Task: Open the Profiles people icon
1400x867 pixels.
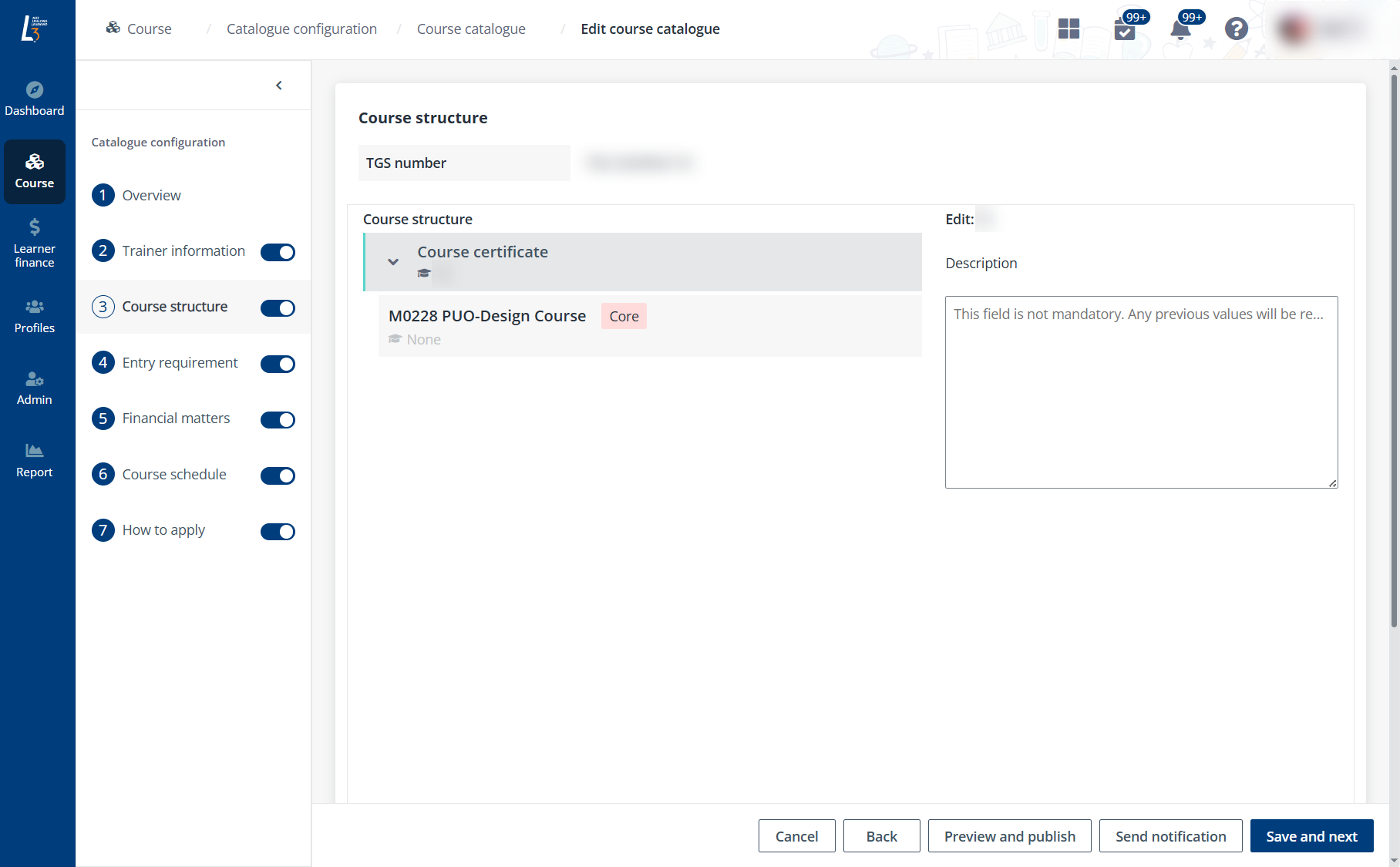Action: 35,307
